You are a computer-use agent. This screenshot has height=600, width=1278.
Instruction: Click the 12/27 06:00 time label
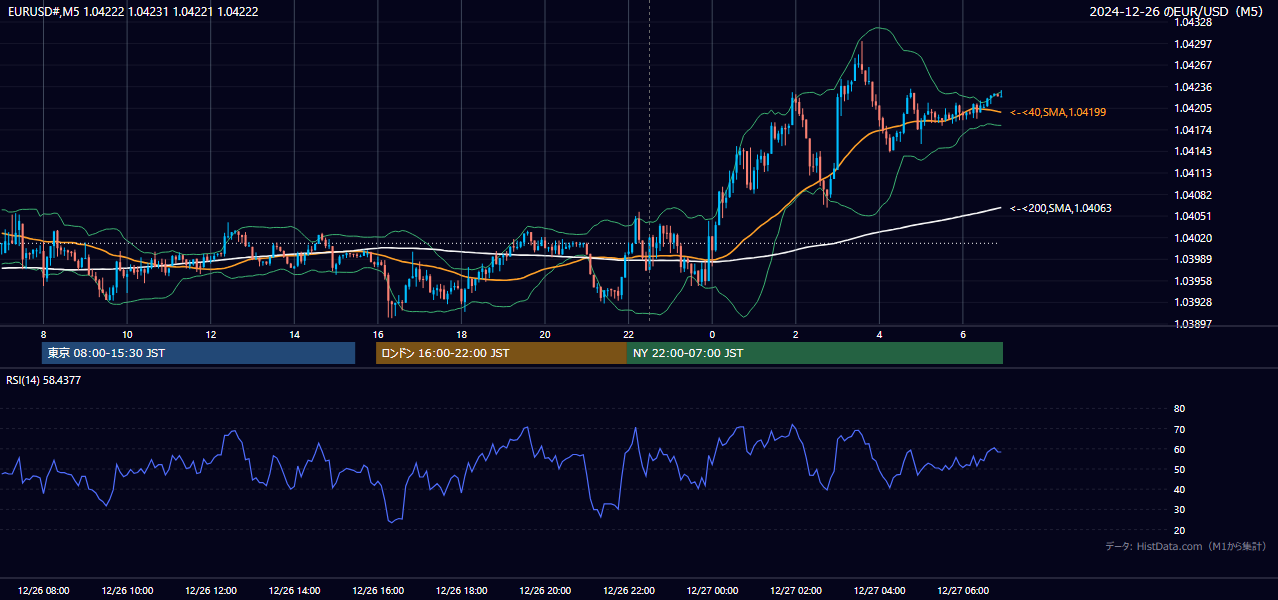pyautogui.click(x=963, y=591)
